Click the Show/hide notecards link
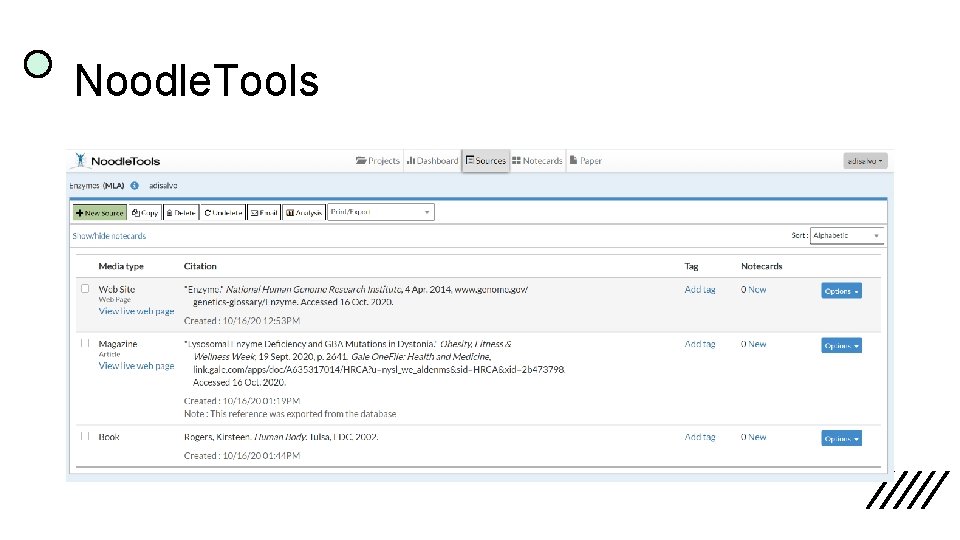The width and height of the screenshot is (960, 540). [x=109, y=236]
